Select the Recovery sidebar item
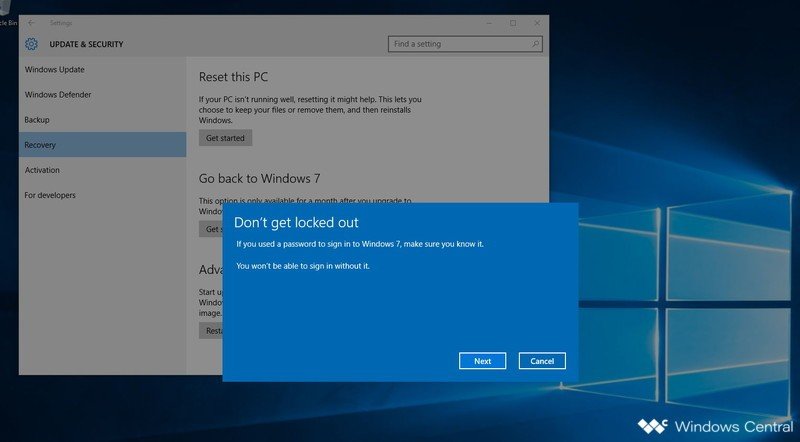The width and height of the screenshot is (800, 442). point(103,145)
